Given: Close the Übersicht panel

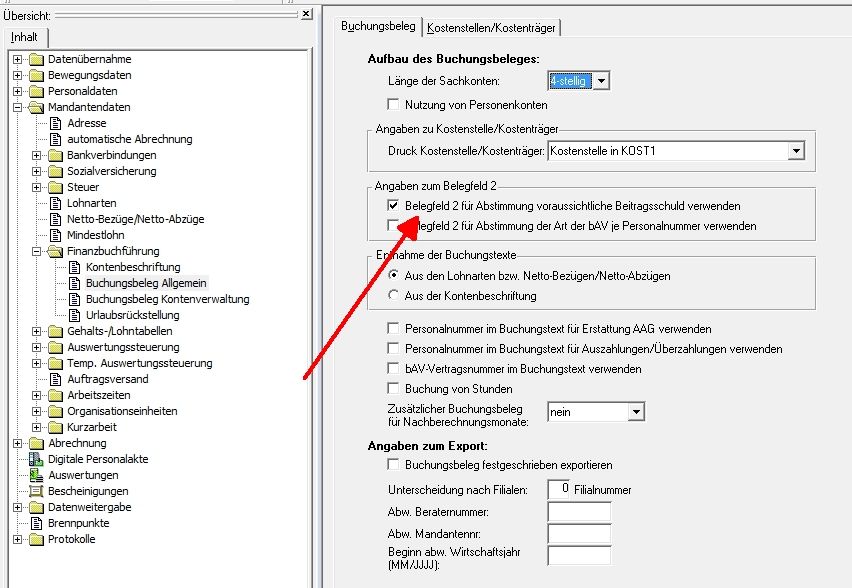Looking at the screenshot, I should click(306, 14).
